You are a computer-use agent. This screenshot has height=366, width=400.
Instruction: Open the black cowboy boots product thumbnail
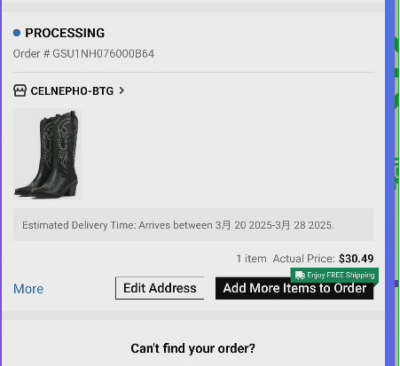[x=47, y=154]
